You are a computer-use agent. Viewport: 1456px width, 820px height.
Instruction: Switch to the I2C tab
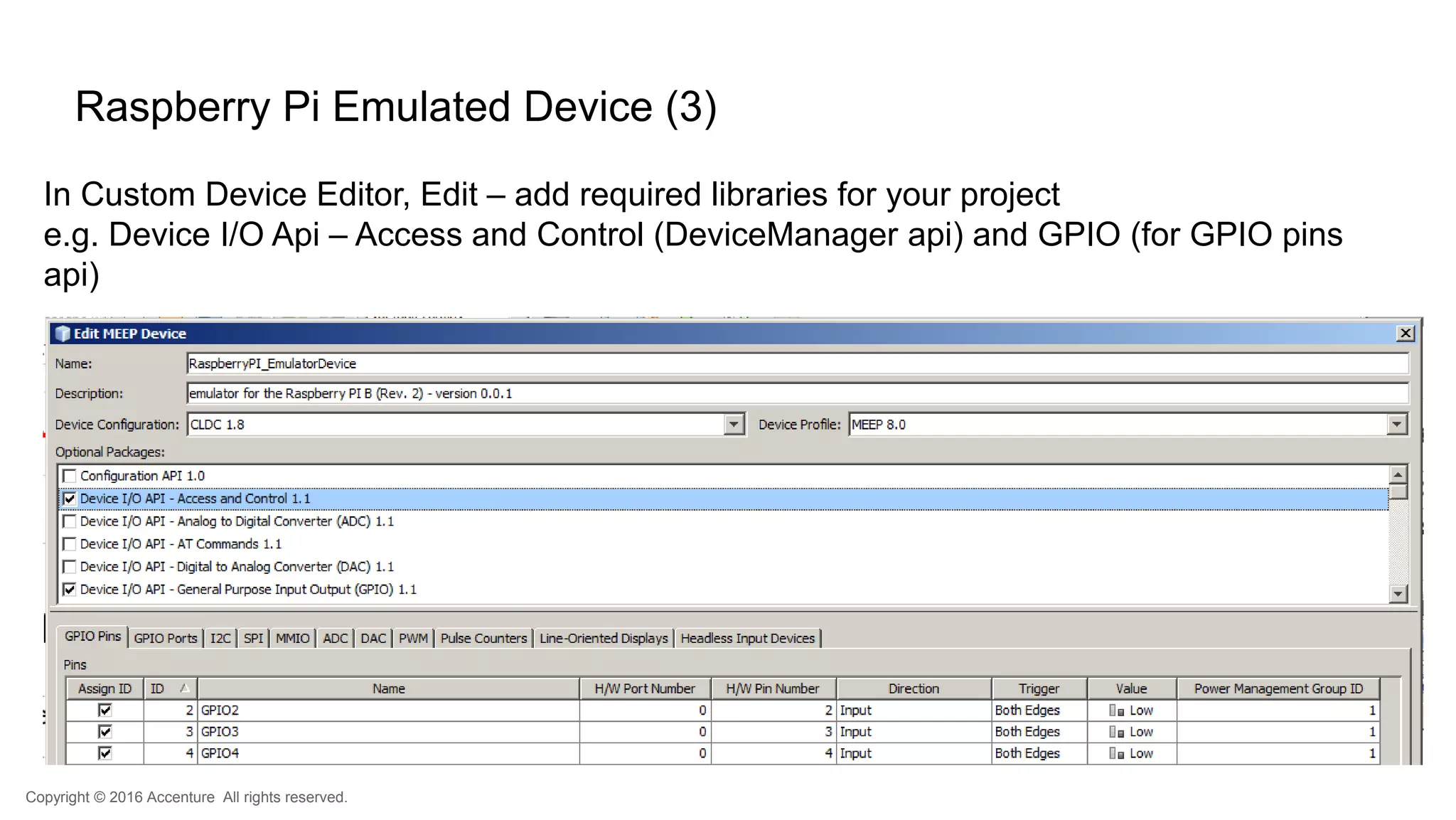point(220,639)
